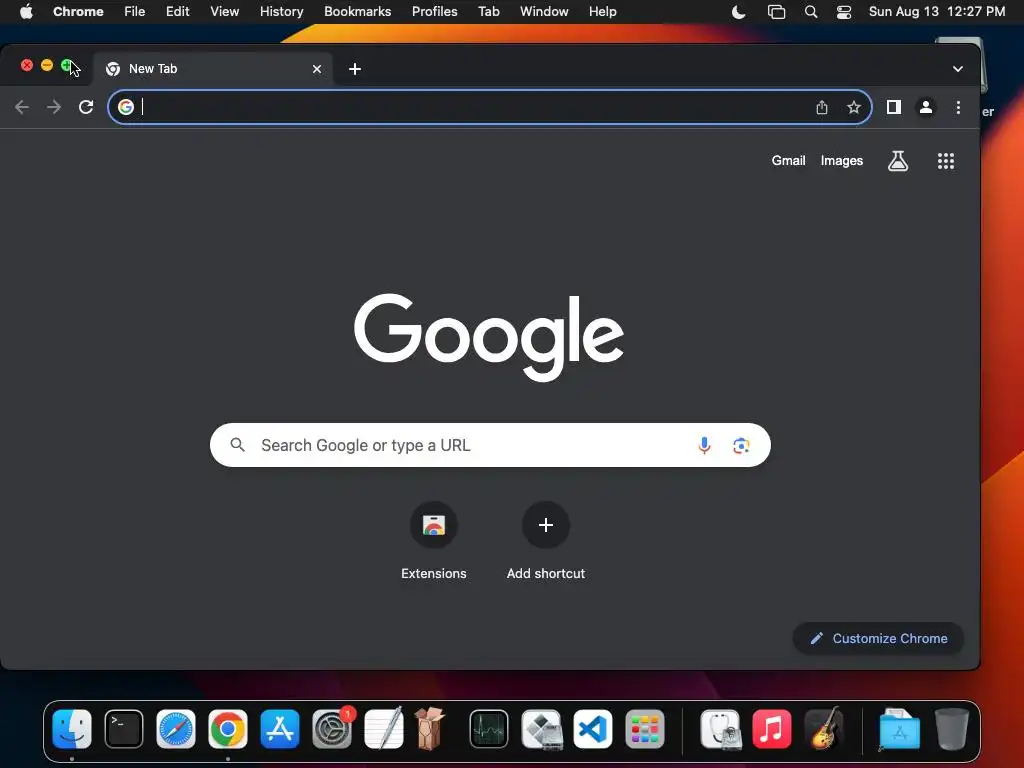
Task: Open the File menu
Action: tap(135, 12)
